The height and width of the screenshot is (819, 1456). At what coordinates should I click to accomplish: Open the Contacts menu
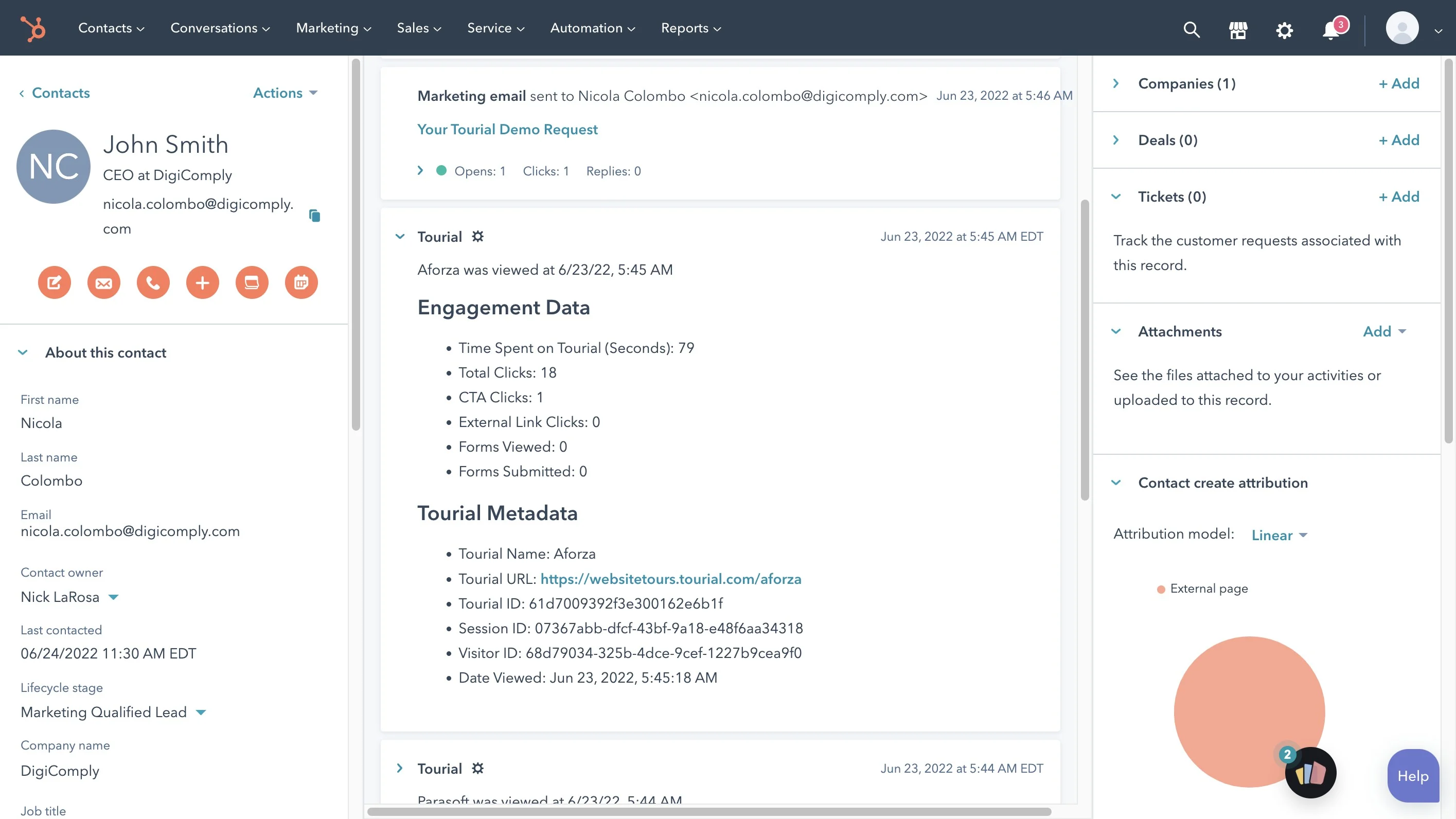click(111, 28)
